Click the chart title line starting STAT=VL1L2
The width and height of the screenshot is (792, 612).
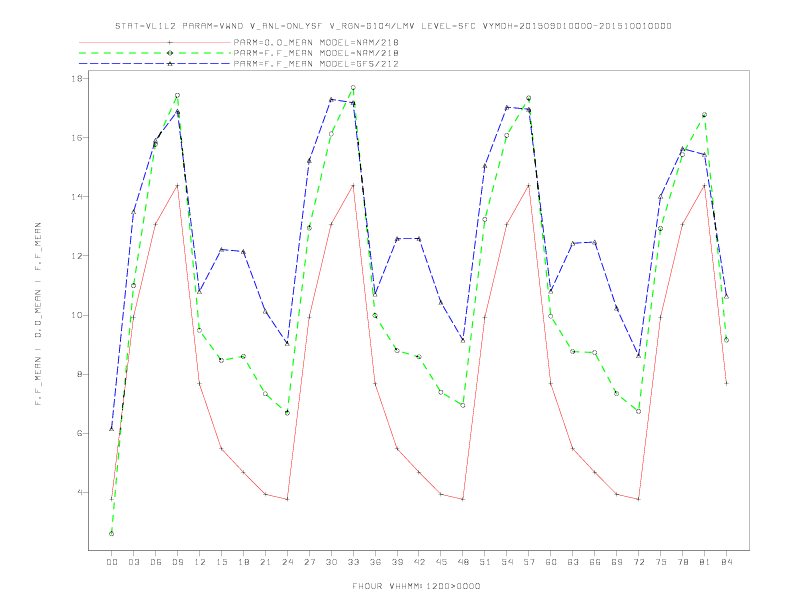pyautogui.click(x=393, y=26)
